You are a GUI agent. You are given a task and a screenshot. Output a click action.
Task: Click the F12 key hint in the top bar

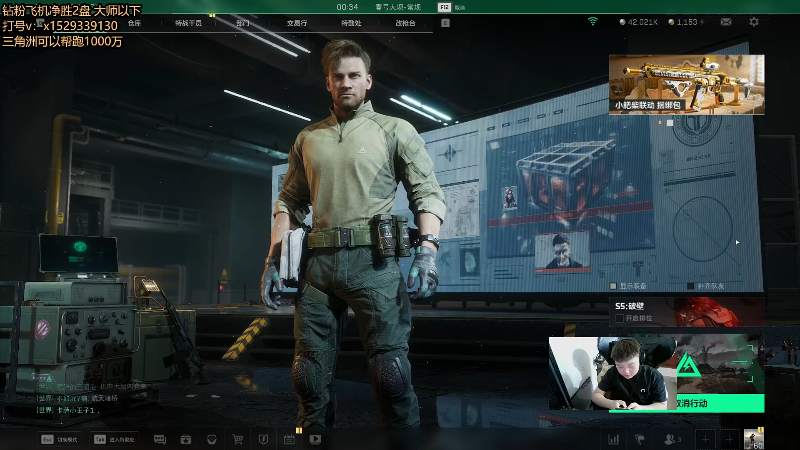(x=444, y=7)
